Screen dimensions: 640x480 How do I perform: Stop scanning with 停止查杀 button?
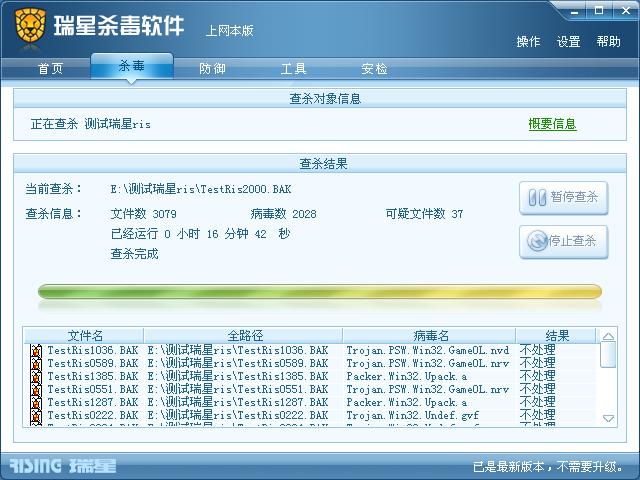[564, 242]
